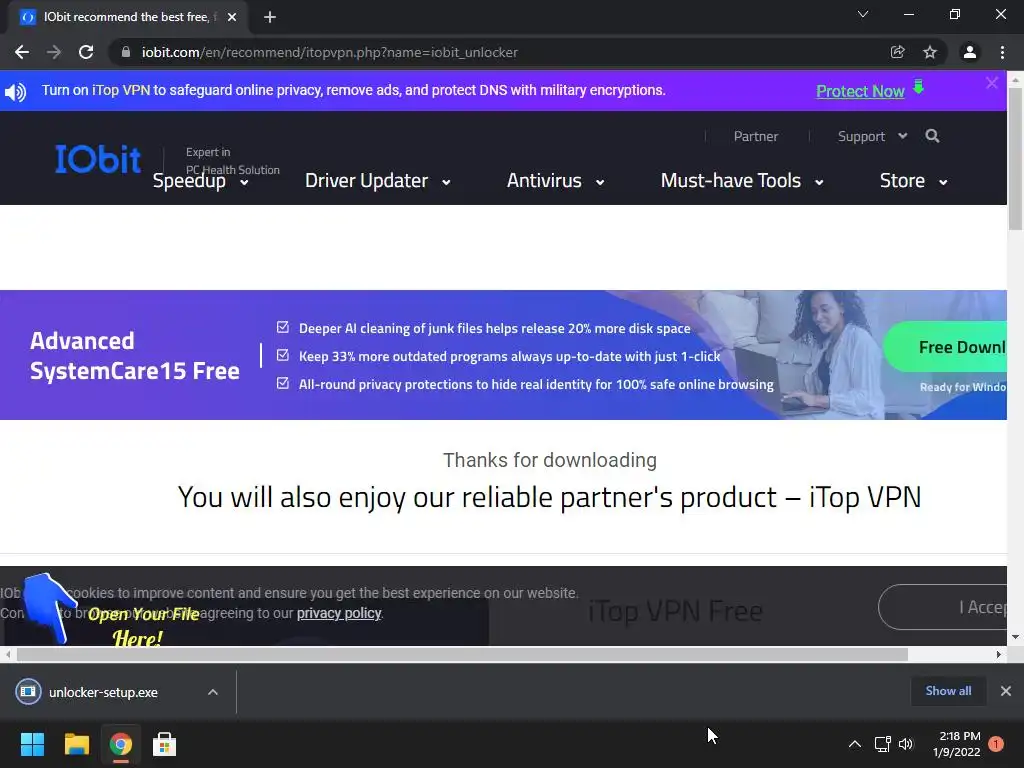Go back to the previous page
This screenshot has height=768, width=1024.
click(22, 52)
